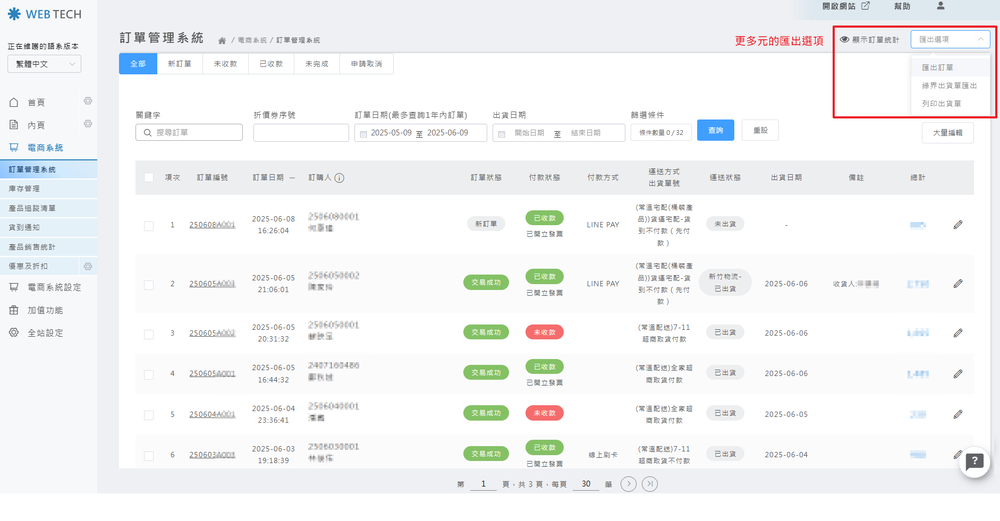Edit order 250605A001 with pencil icon
This screenshot has width=1000, height=521.
point(958,374)
